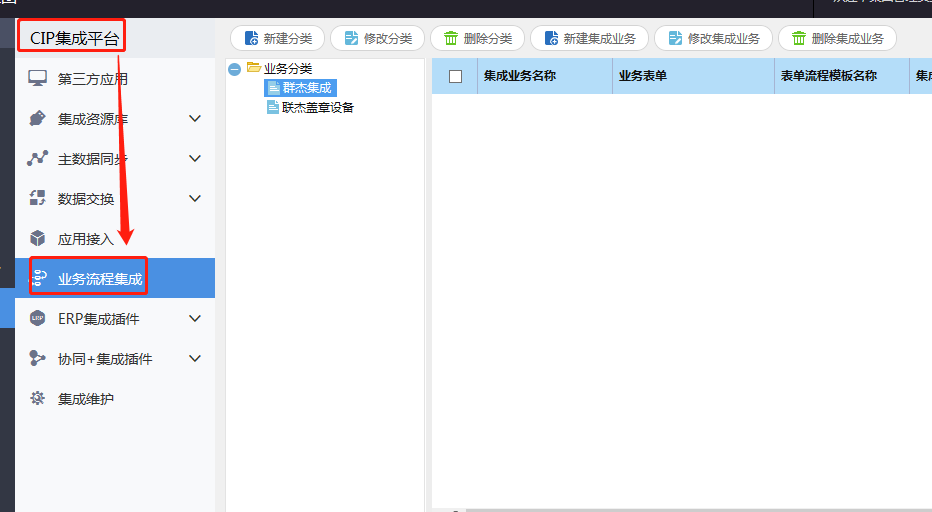Expand the 协同+集成插件 chevron

194,358
